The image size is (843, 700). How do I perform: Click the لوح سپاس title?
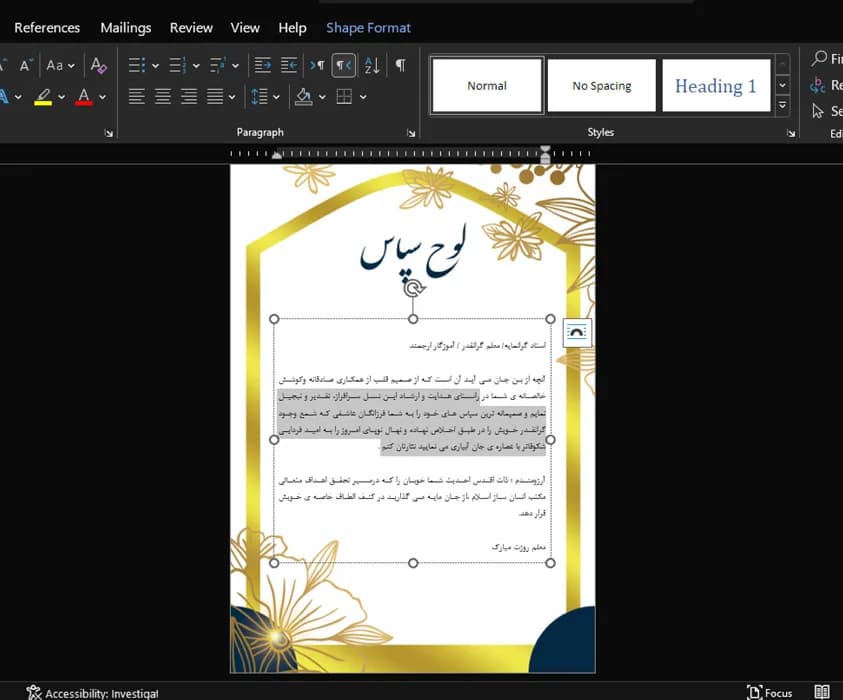(x=413, y=251)
